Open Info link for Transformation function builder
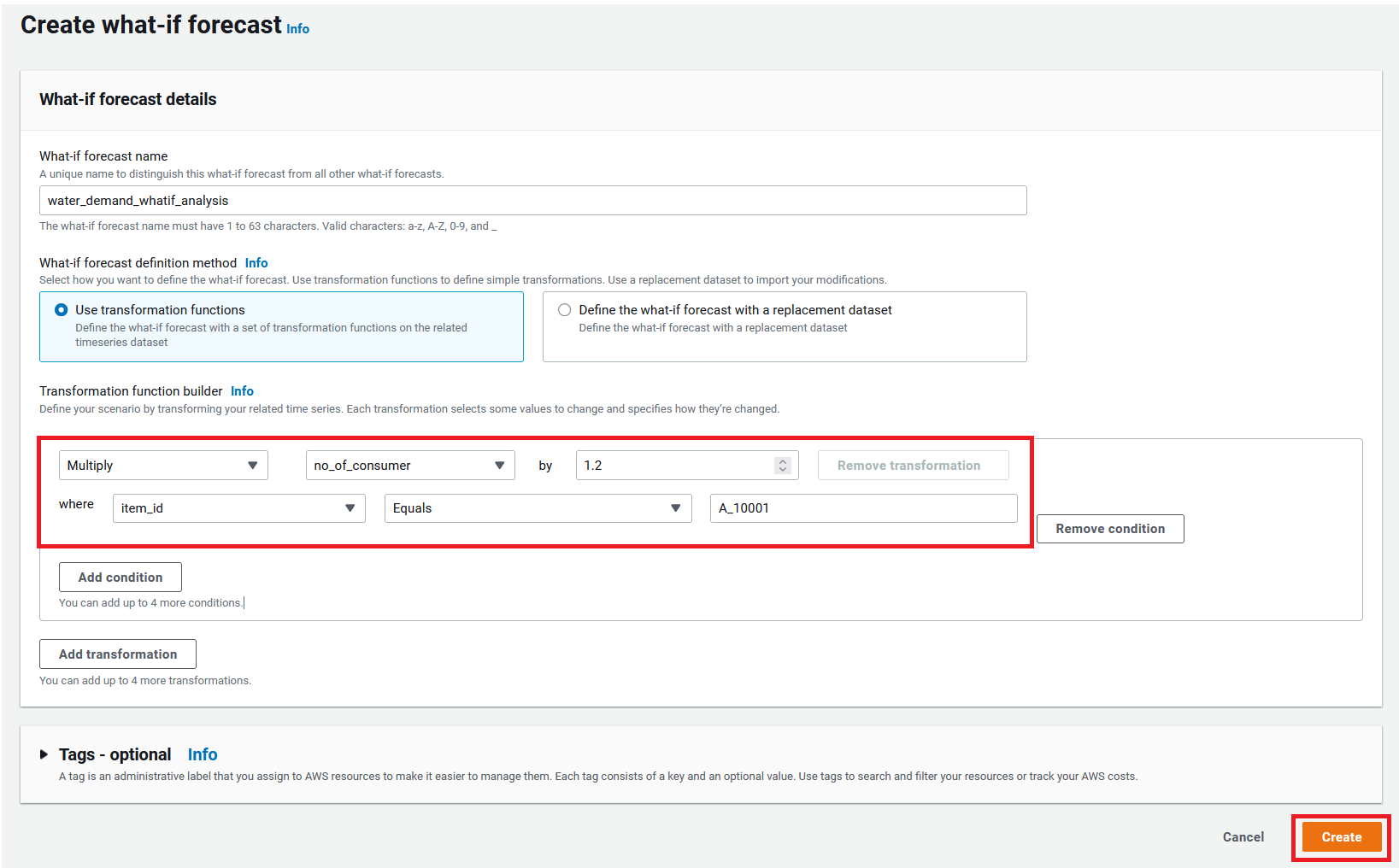The height and width of the screenshot is (868, 1399). [x=242, y=391]
